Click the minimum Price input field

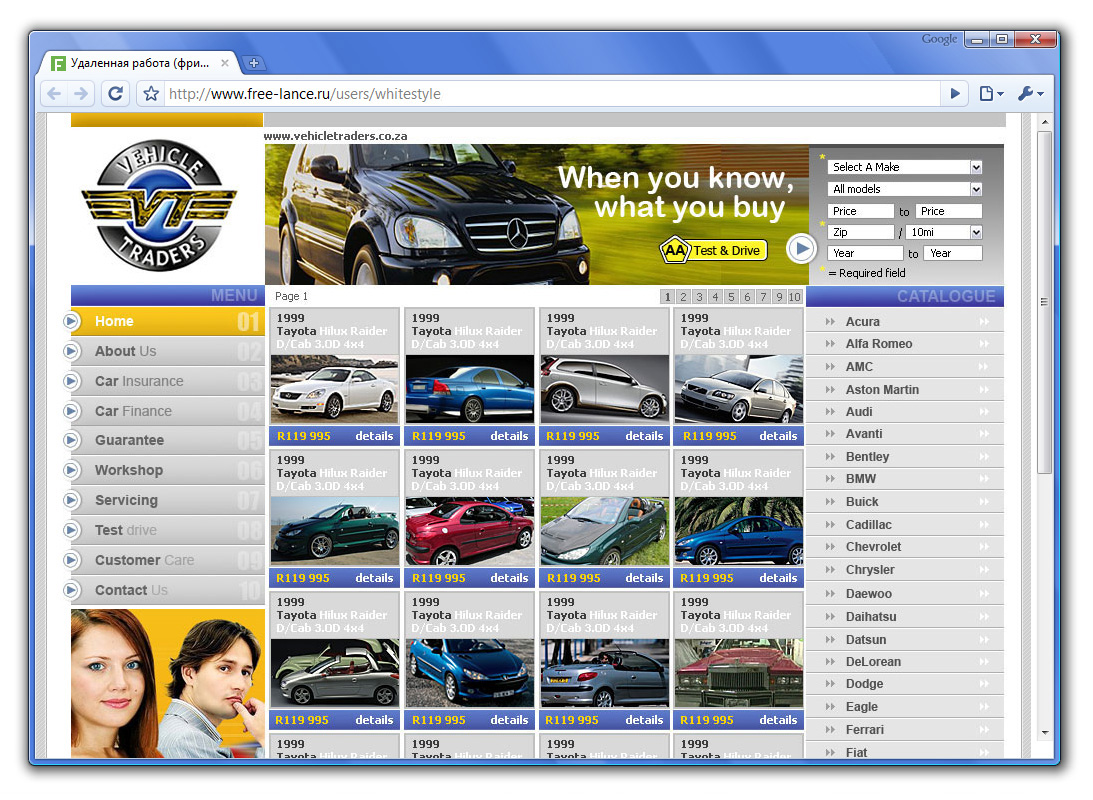[x=861, y=211]
